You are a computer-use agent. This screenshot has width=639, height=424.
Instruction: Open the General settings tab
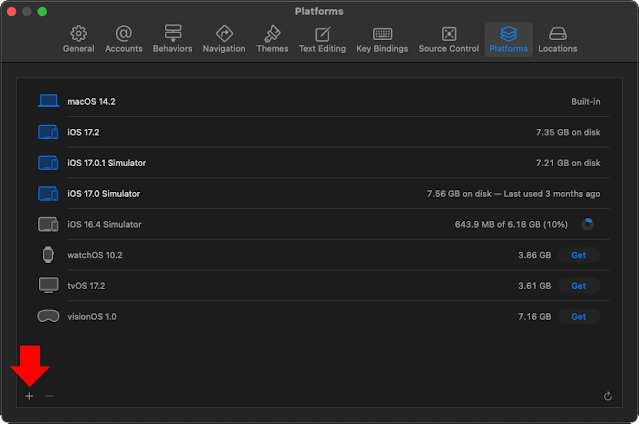pos(78,40)
